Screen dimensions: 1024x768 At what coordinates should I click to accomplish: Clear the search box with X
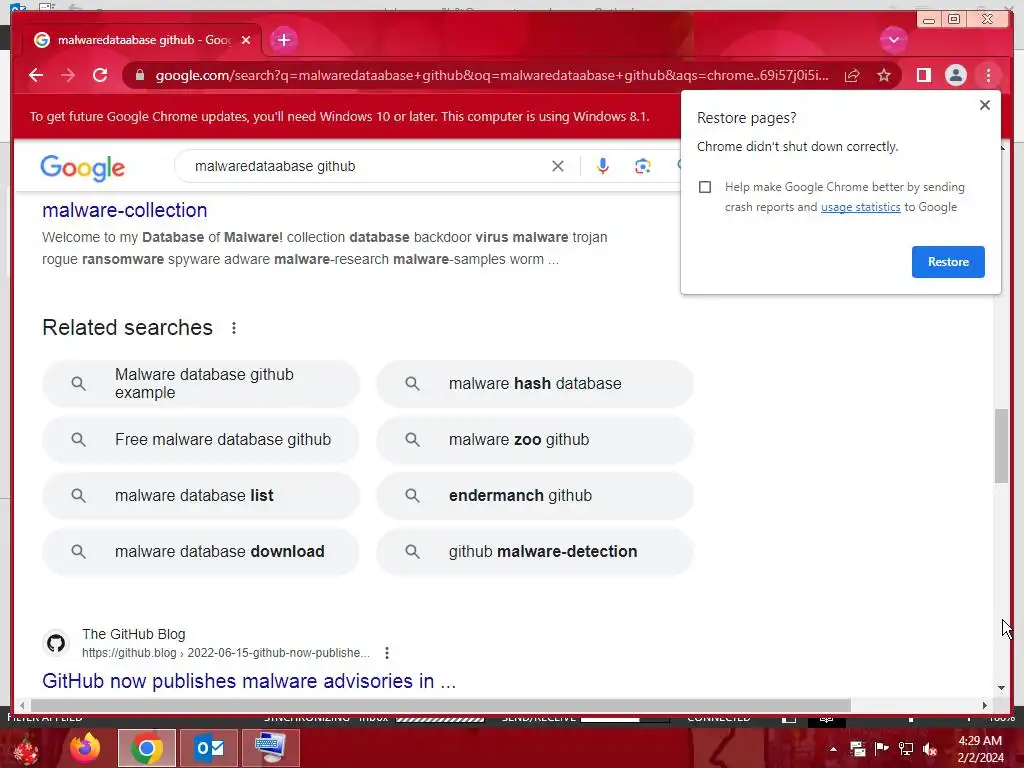(x=558, y=167)
